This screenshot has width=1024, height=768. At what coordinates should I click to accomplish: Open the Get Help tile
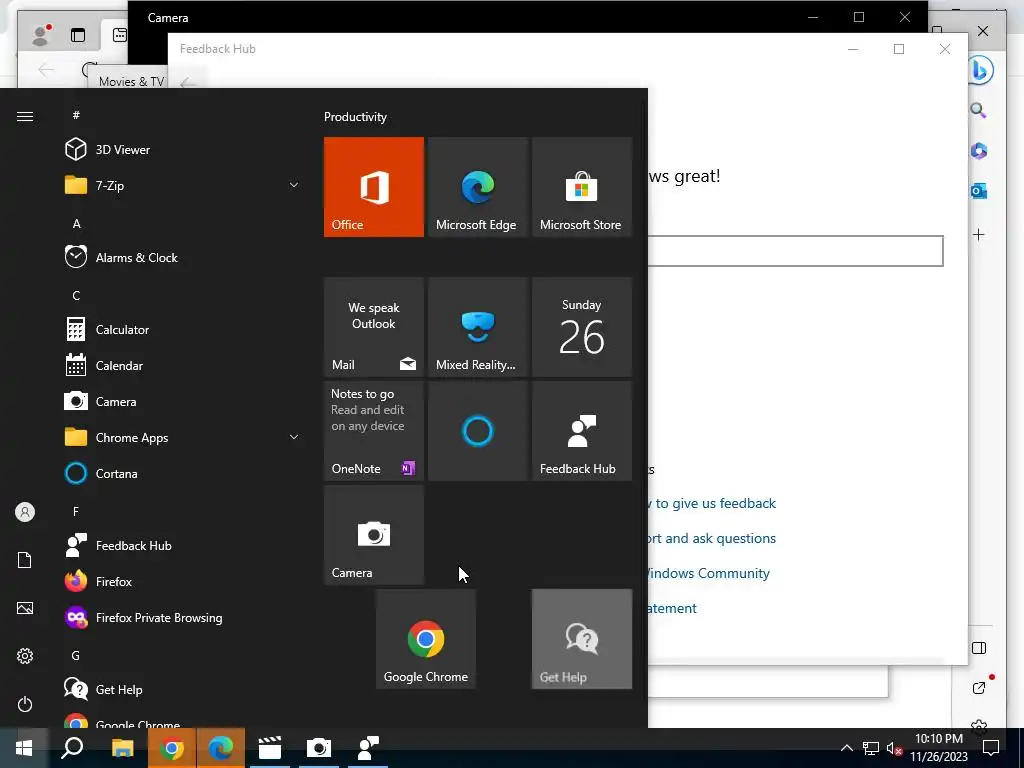tap(582, 639)
